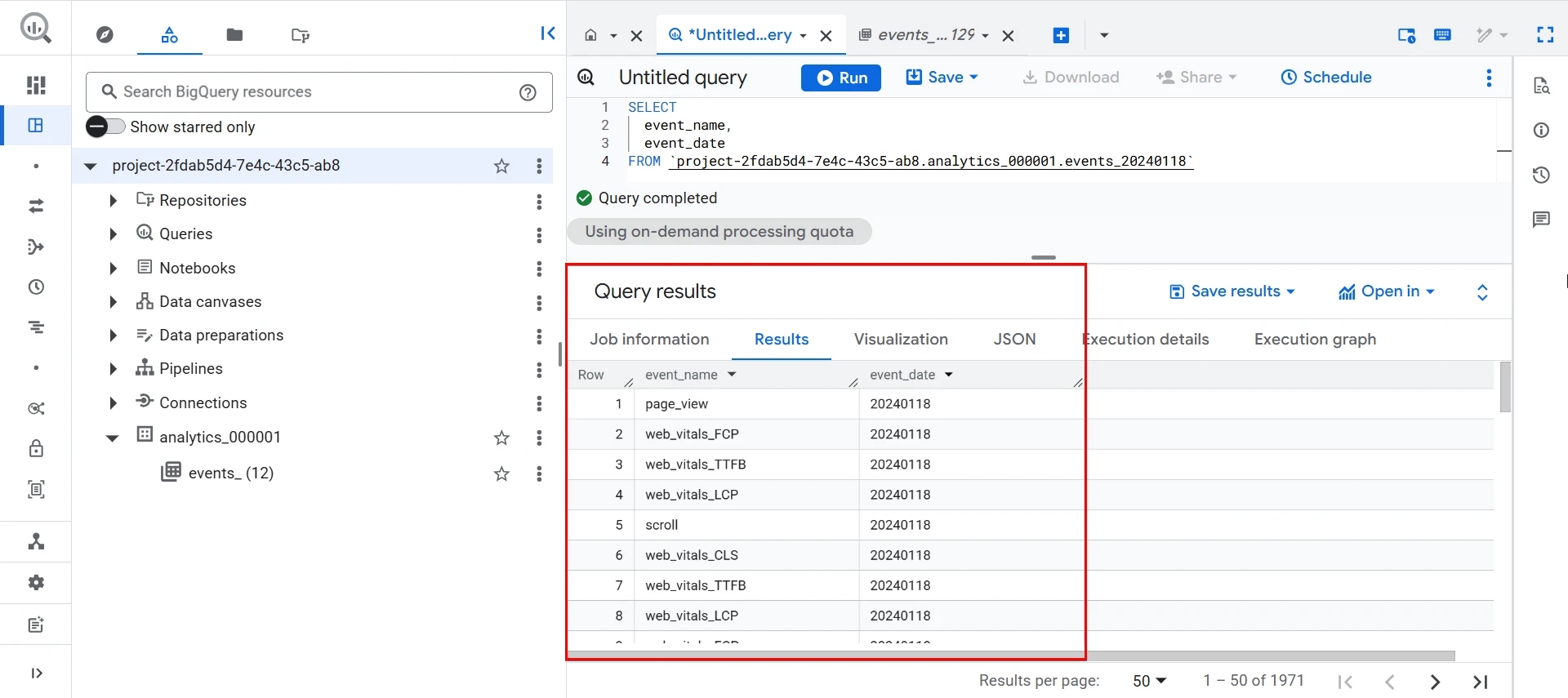
Task: Enter full screen mode
Action: [x=1545, y=34]
